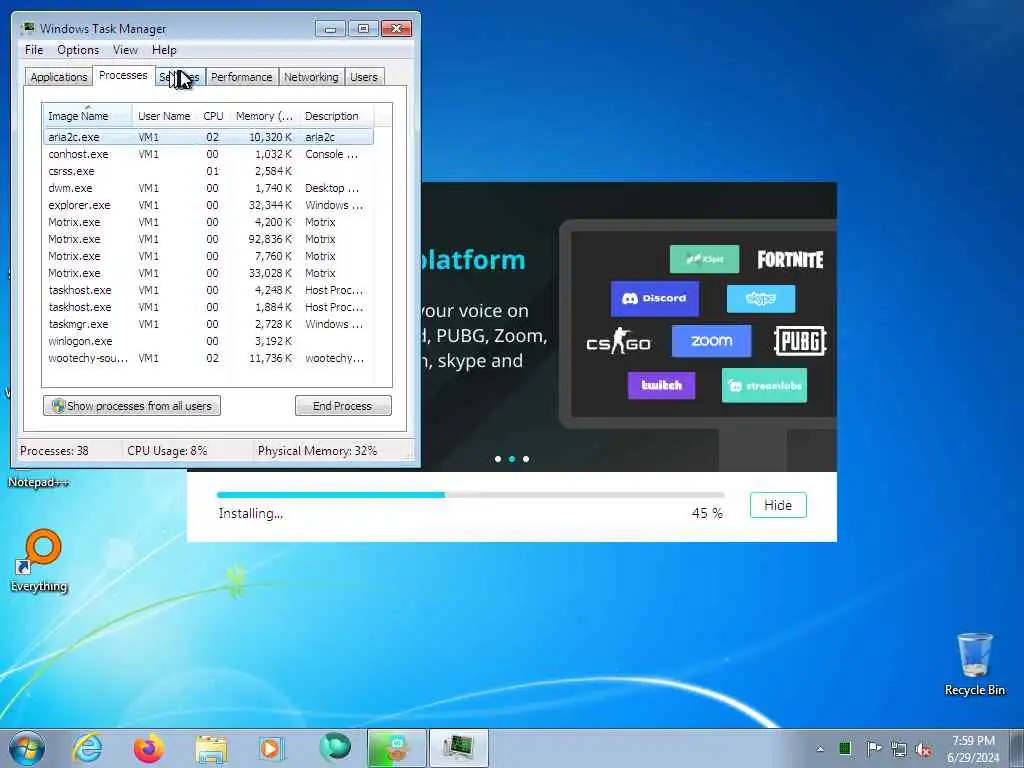The width and height of the screenshot is (1024, 768).
Task: Click the CS:GO logo in installer
Action: click(618, 342)
